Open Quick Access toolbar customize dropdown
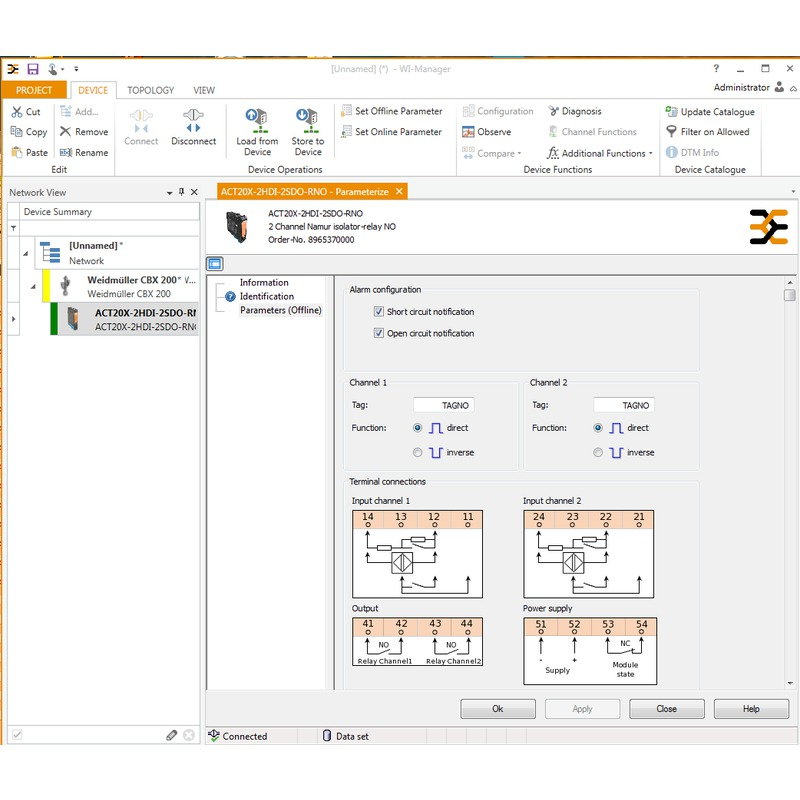Viewport: 800px width, 800px height. coord(76,68)
